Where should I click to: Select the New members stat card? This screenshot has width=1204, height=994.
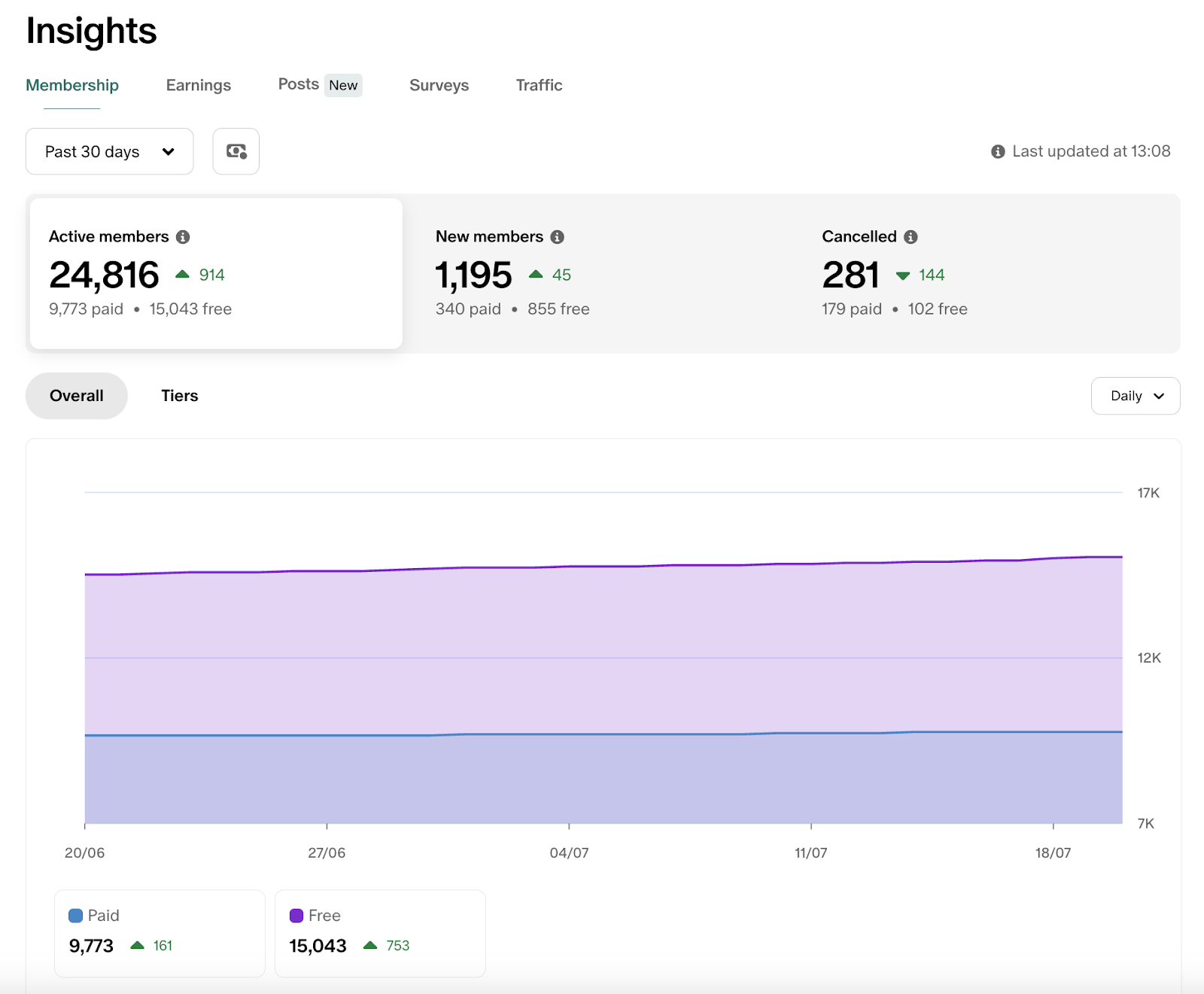click(x=602, y=273)
